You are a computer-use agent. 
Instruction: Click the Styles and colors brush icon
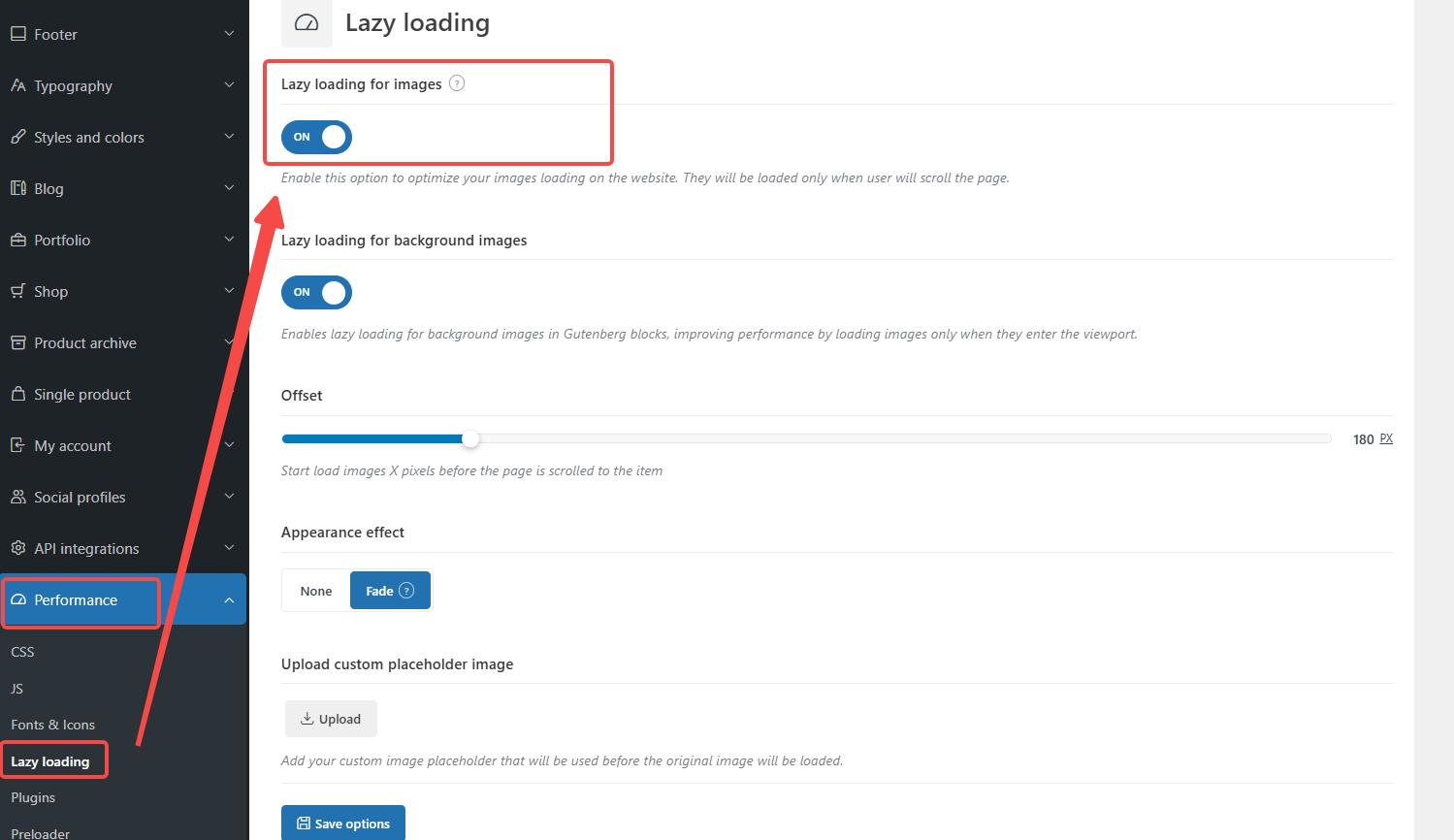coord(17,137)
